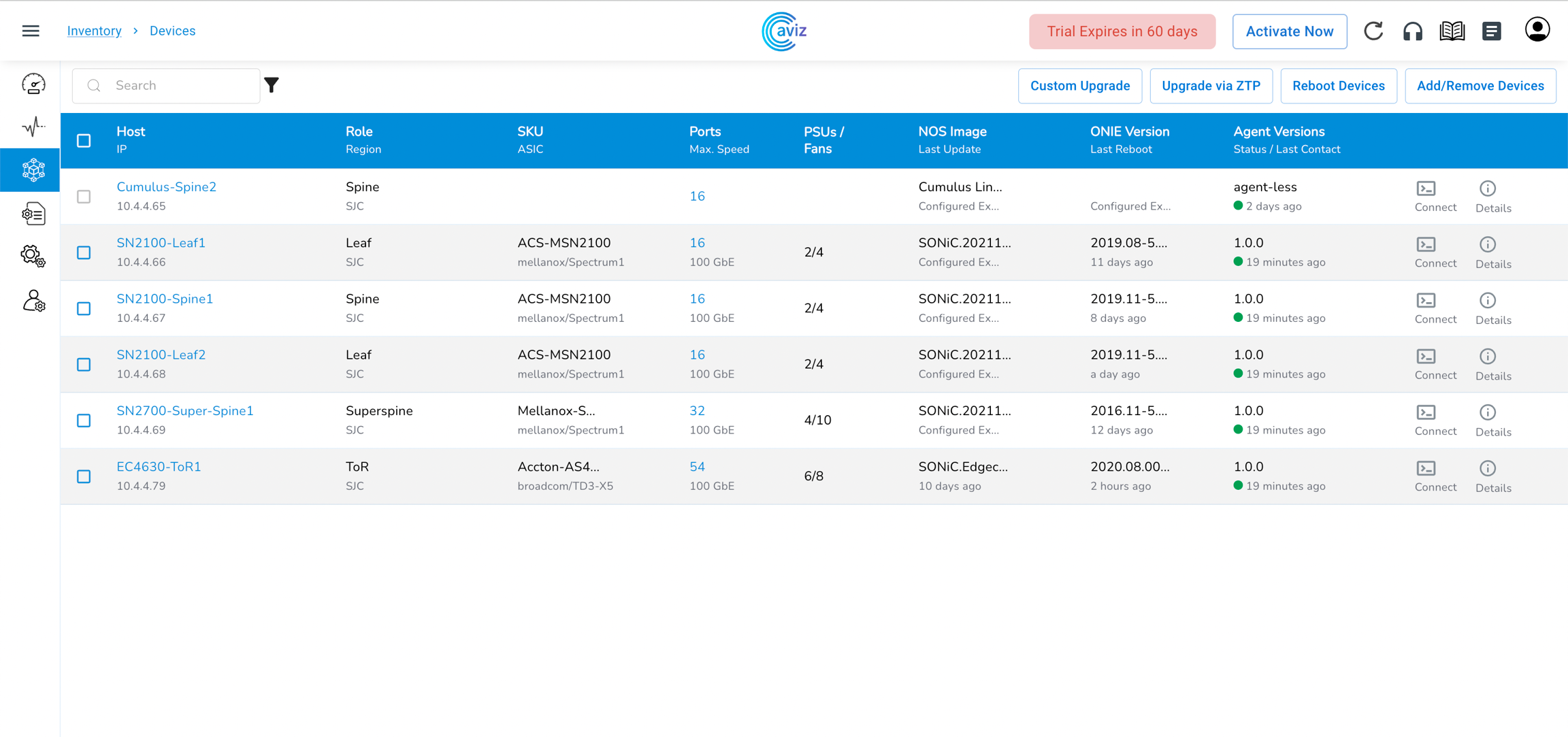Tick the SN2700-Super-Spine1 checkbox

[x=84, y=421]
